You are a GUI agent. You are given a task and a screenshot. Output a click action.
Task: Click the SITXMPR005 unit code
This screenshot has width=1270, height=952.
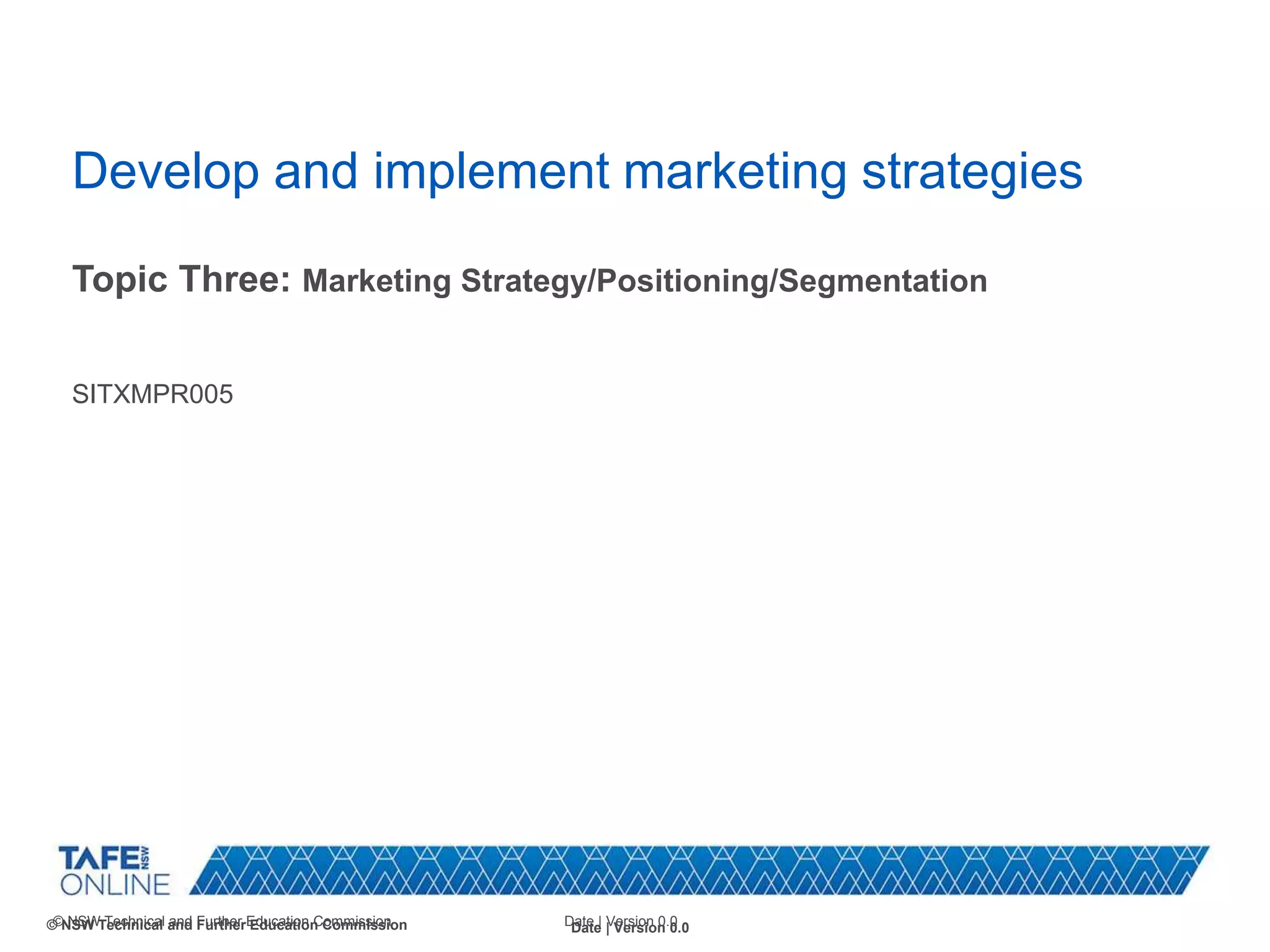153,394
